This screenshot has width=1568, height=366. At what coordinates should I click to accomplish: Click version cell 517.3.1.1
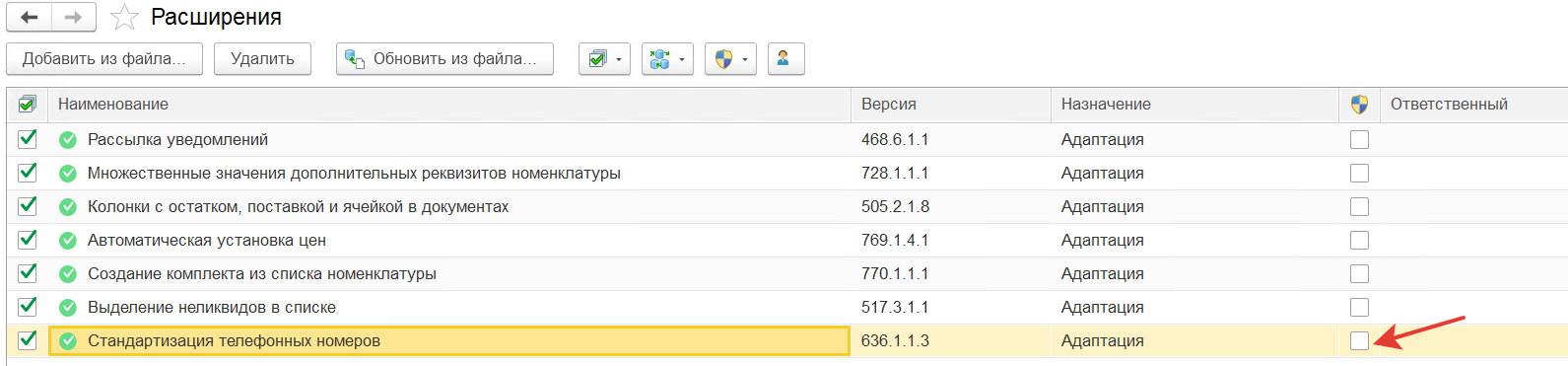[x=895, y=308]
